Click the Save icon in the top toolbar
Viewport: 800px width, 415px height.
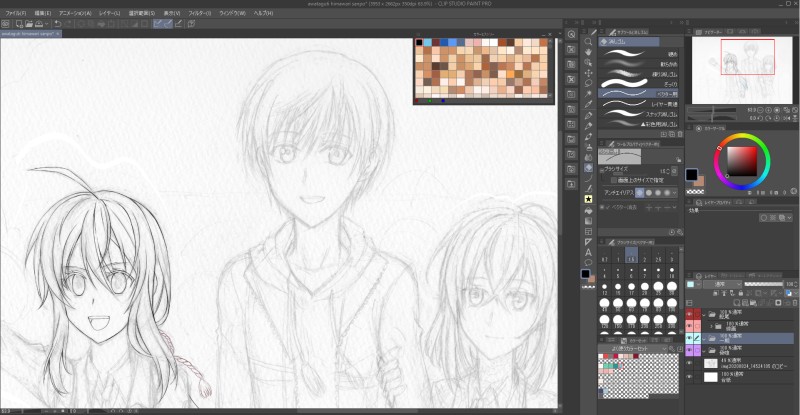pos(39,23)
